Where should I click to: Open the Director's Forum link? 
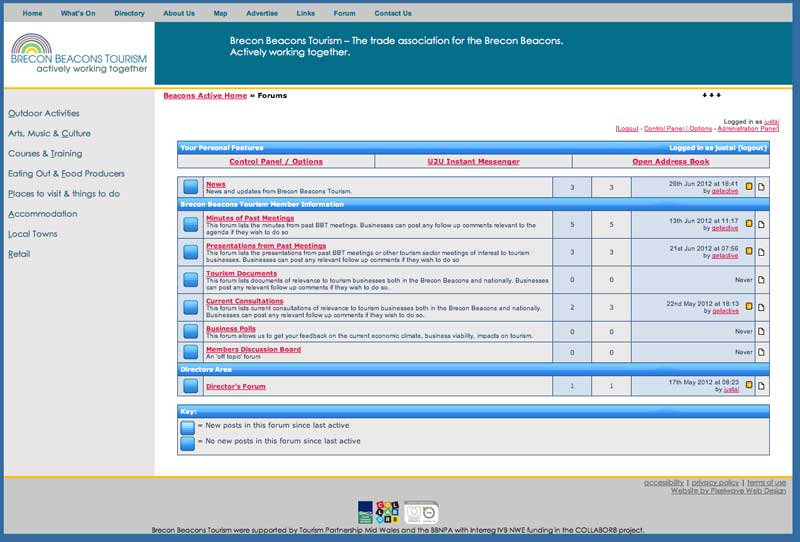pos(236,386)
